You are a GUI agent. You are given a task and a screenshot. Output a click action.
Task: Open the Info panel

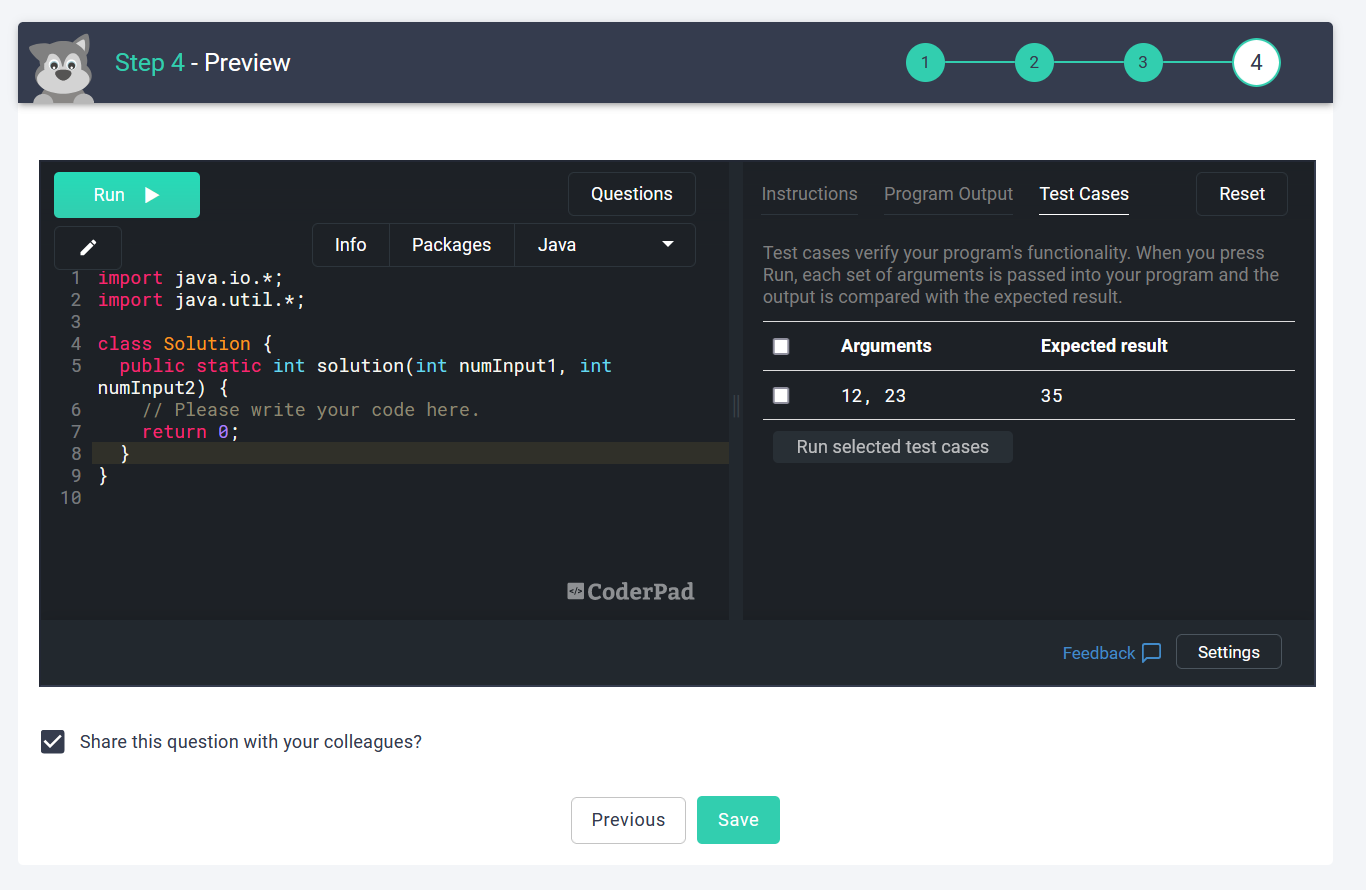pos(351,245)
